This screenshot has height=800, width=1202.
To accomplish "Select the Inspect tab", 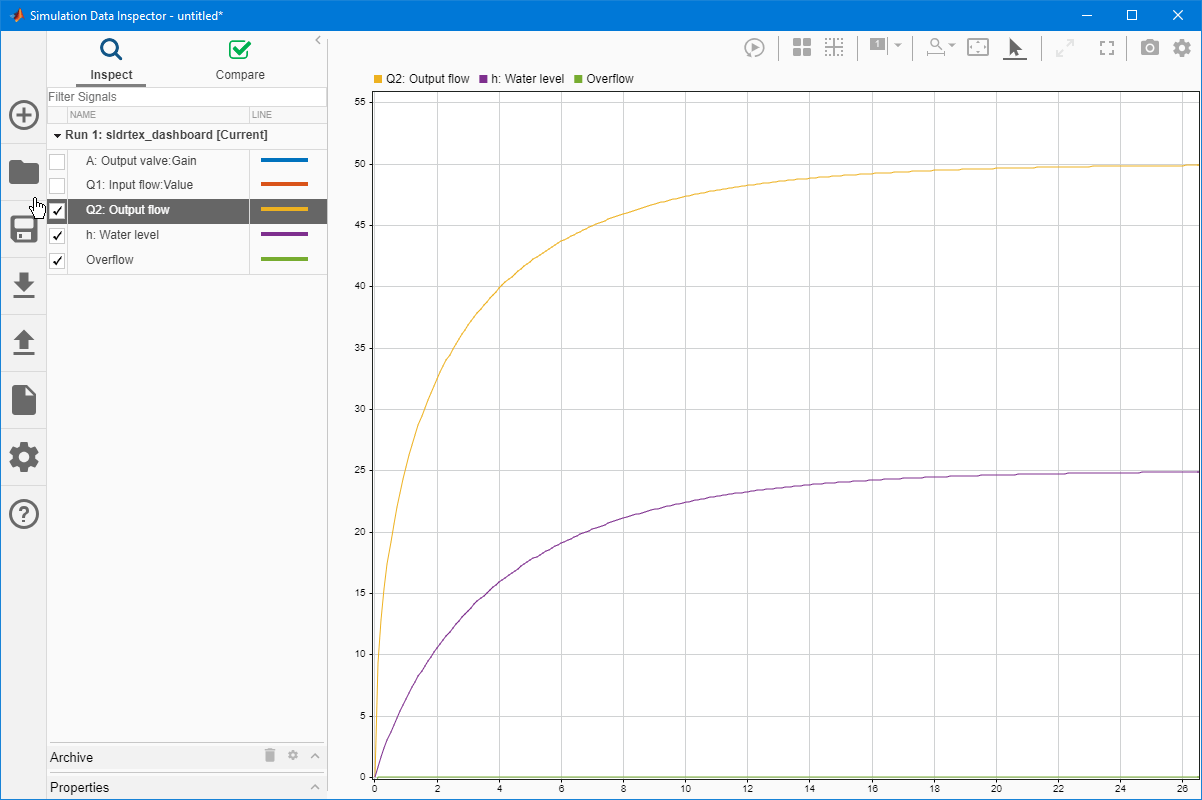I will tap(111, 60).
